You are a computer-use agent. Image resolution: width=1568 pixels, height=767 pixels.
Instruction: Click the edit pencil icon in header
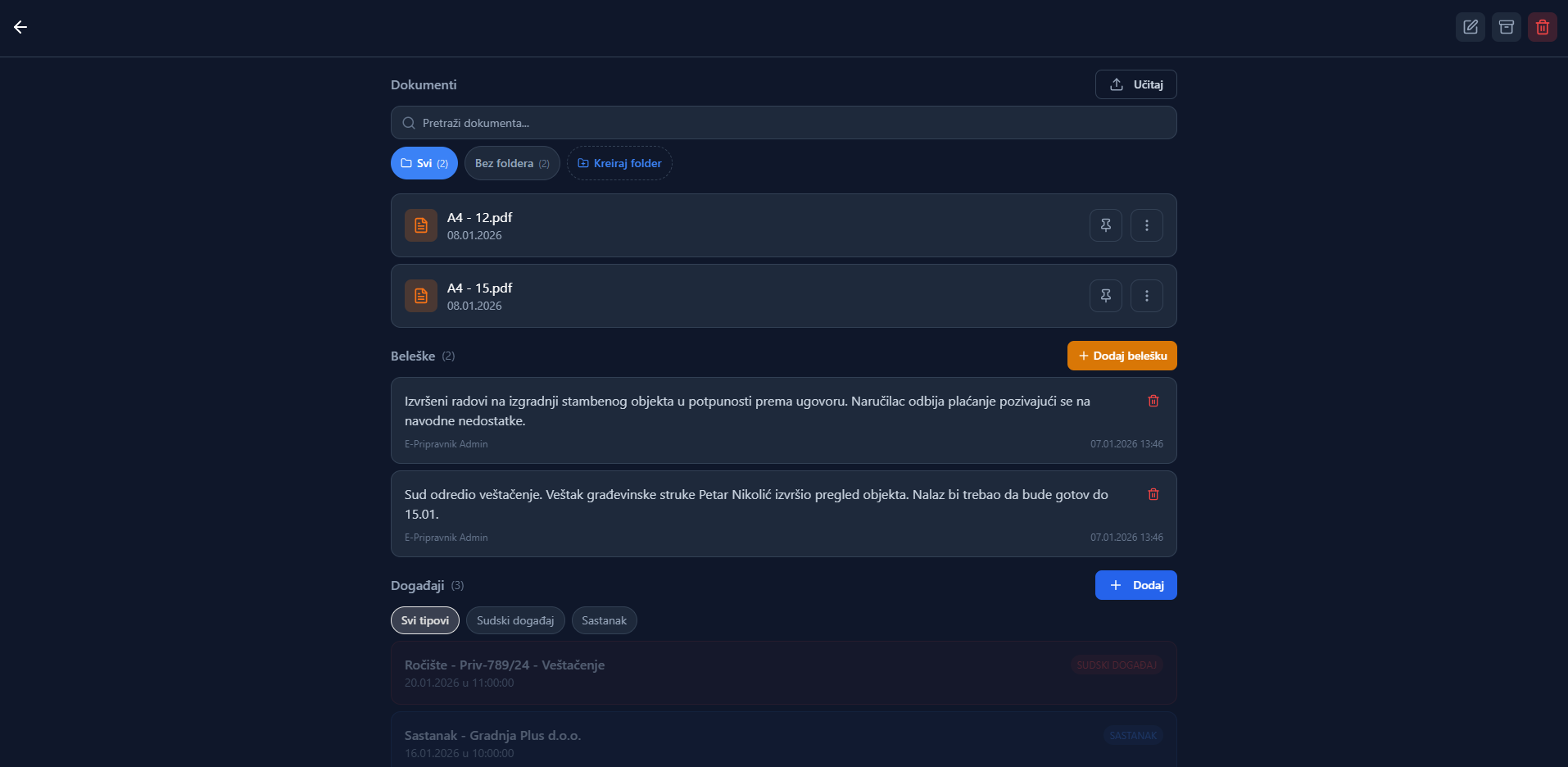click(1471, 27)
